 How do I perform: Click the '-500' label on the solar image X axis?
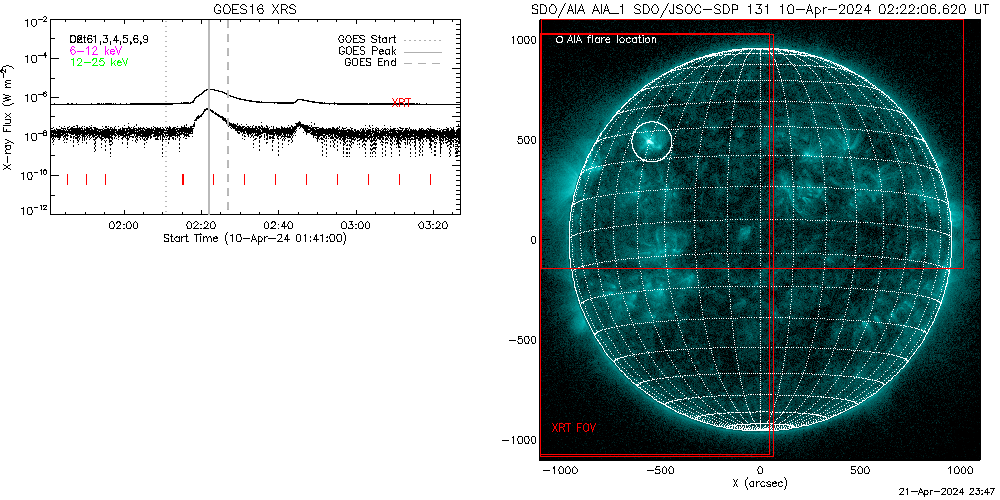(x=658, y=471)
